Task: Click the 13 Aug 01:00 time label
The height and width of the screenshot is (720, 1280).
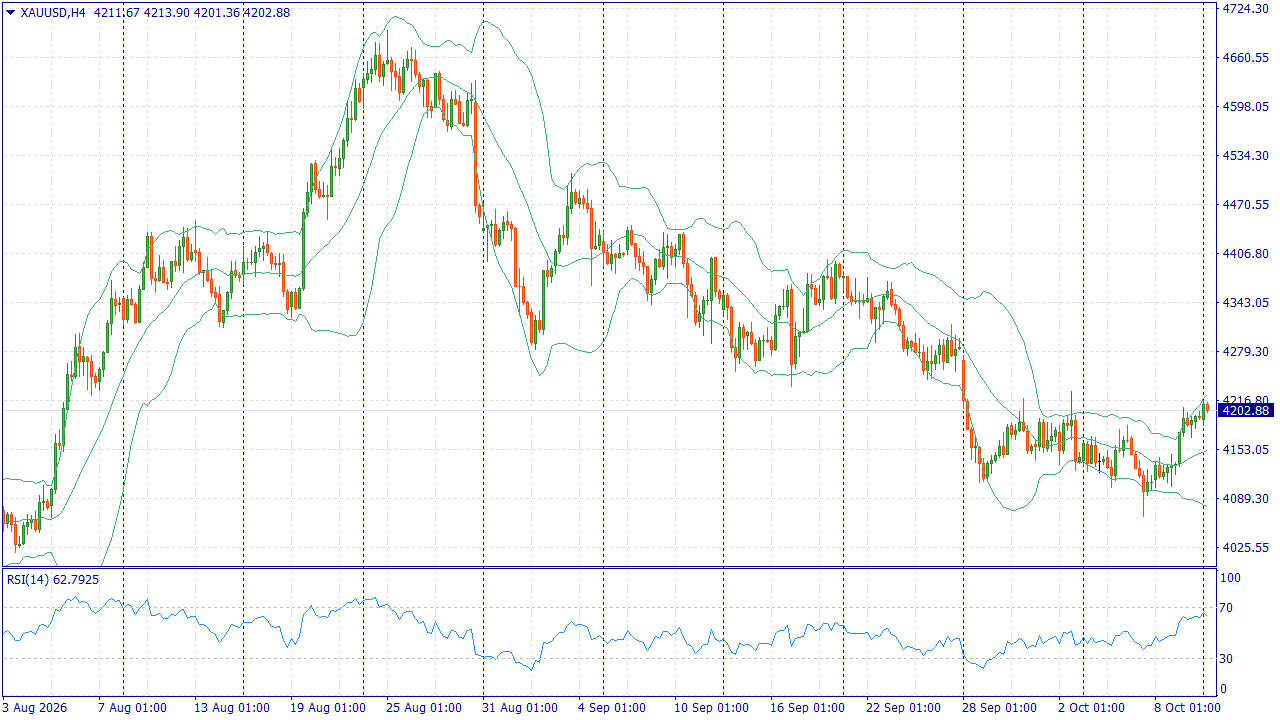Action: [x=231, y=708]
